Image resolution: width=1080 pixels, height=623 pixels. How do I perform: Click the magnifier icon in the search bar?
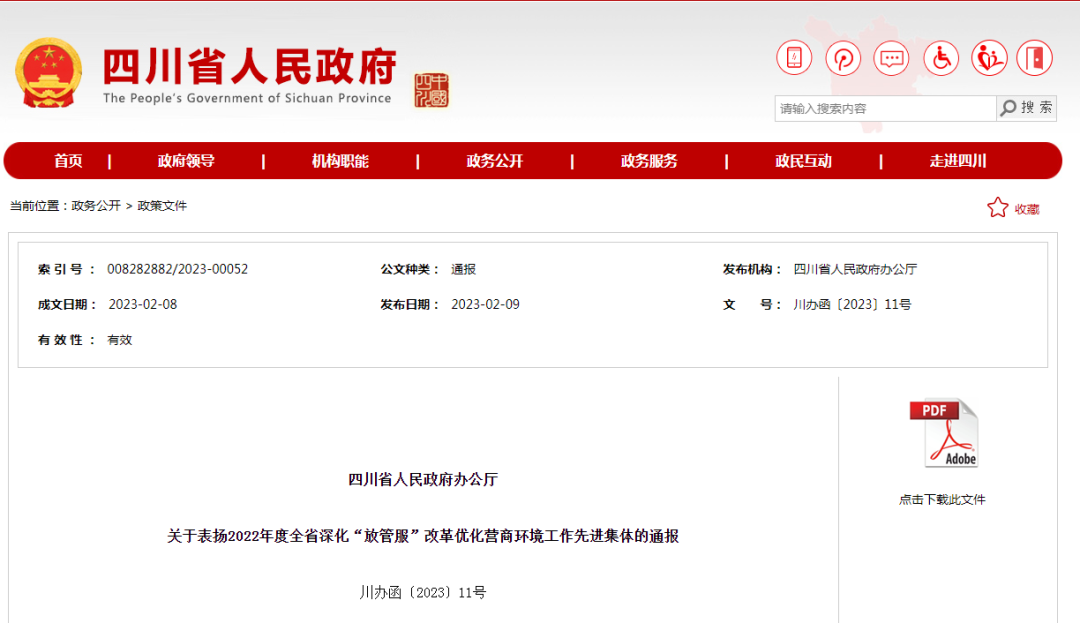tap(1010, 108)
